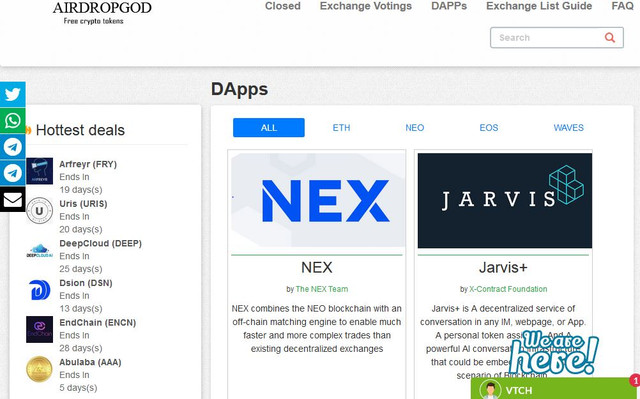Viewport: 640px width, 399px height.
Task: Open the Arfreyr (FRY) deal
Action: pos(88,164)
